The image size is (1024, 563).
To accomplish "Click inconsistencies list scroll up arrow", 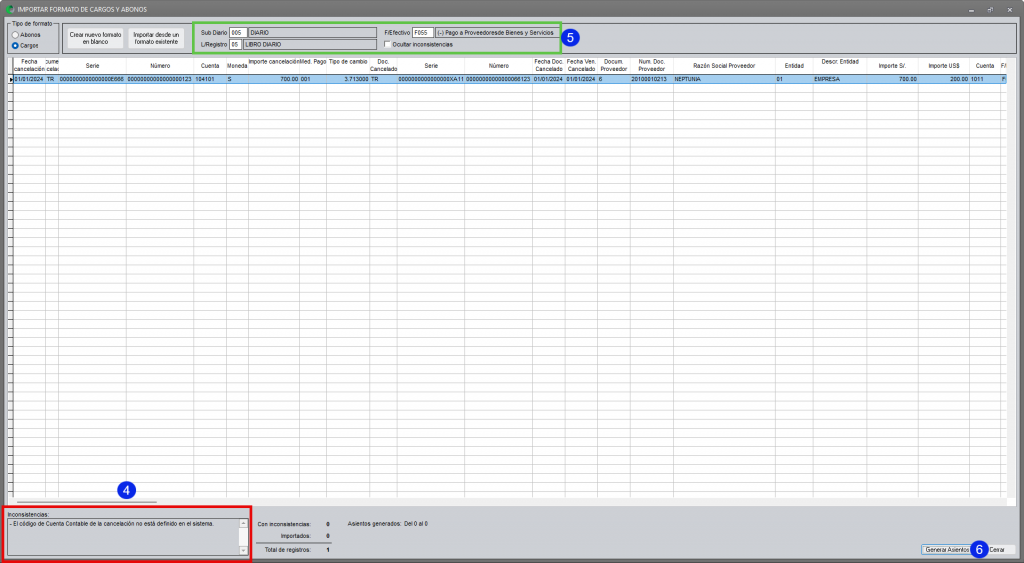I will pyautogui.click(x=244, y=523).
